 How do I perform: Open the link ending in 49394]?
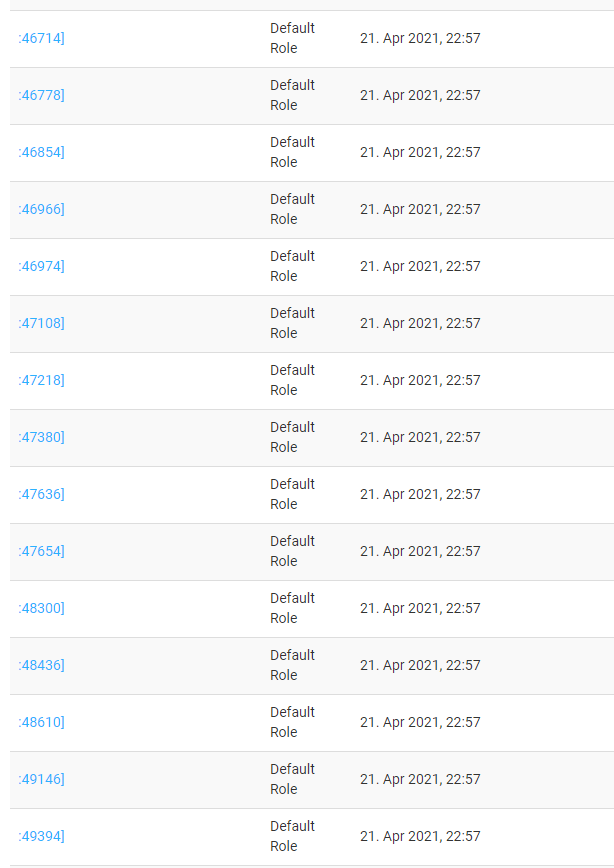coord(42,836)
